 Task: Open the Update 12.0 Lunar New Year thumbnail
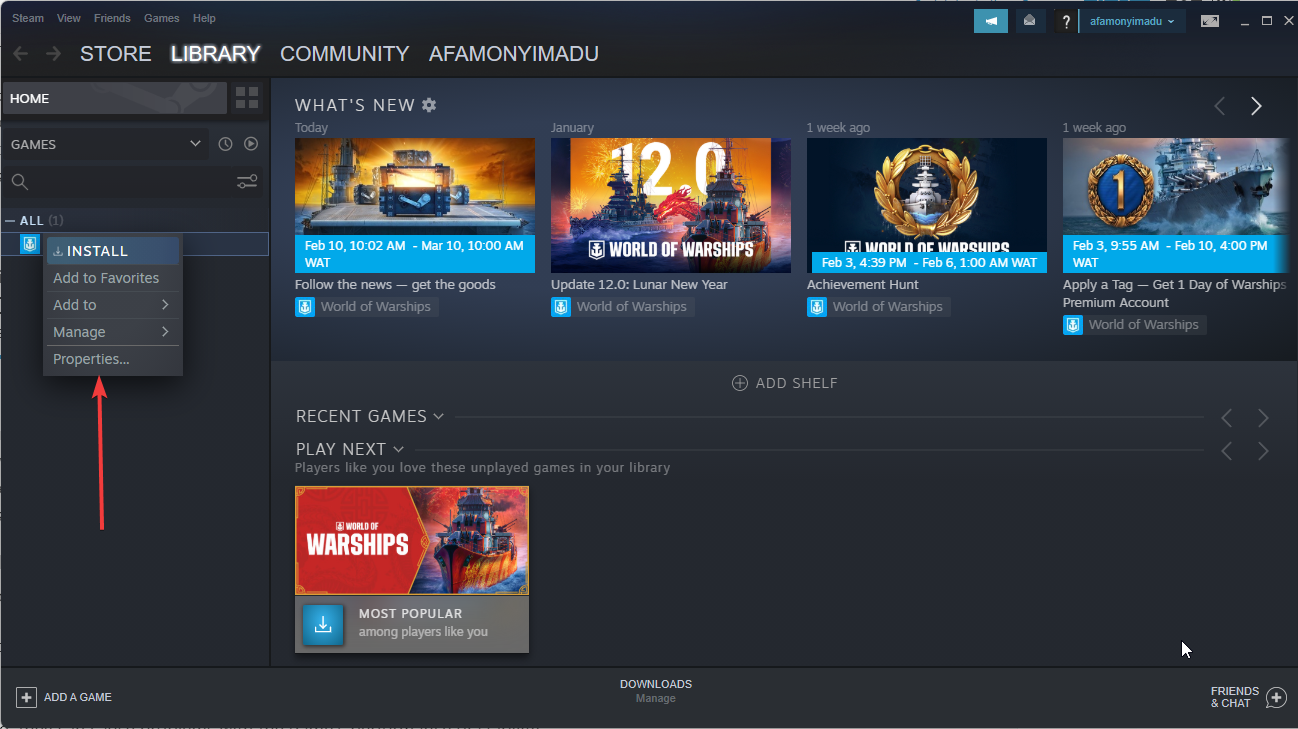point(671,205)
